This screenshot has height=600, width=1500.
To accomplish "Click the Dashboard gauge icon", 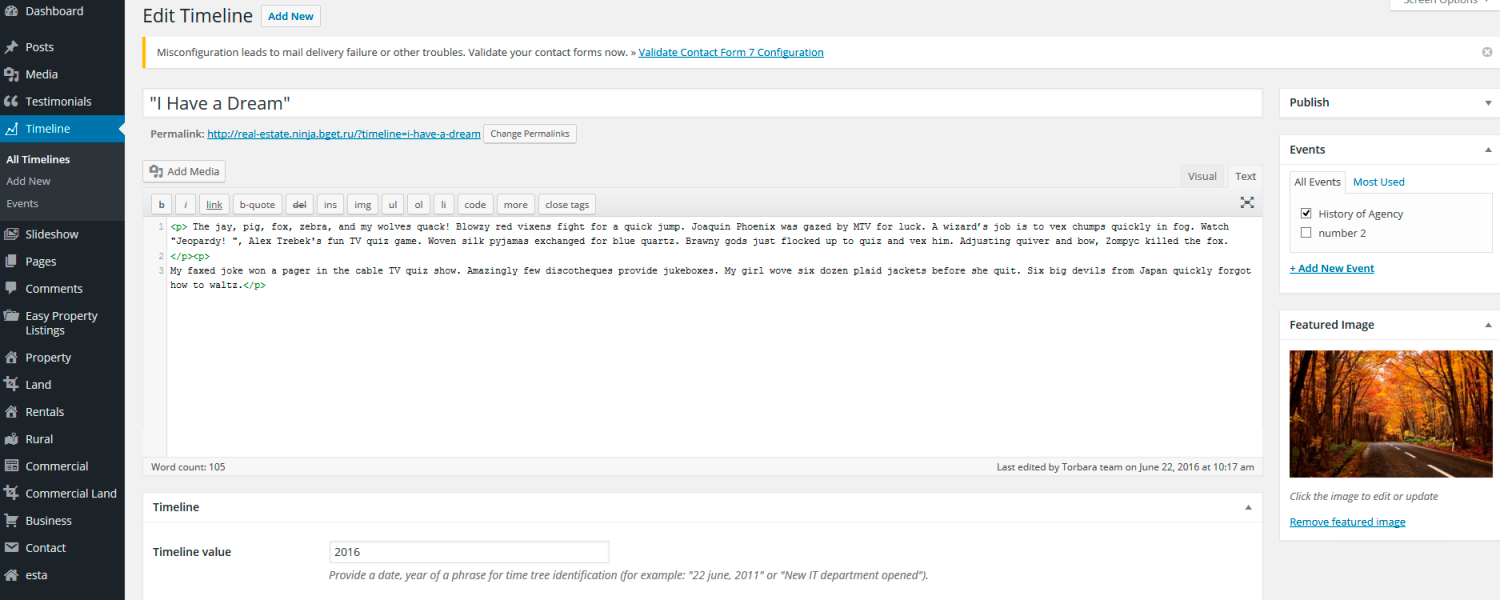I will click(12, 11).
